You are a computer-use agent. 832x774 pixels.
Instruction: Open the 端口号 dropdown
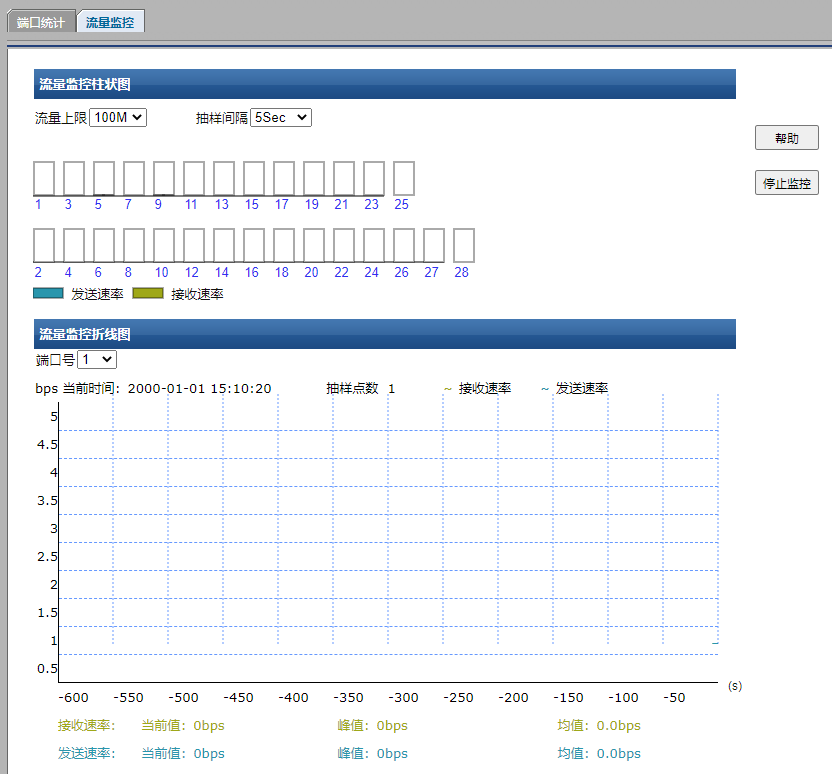tap(97, 360)
